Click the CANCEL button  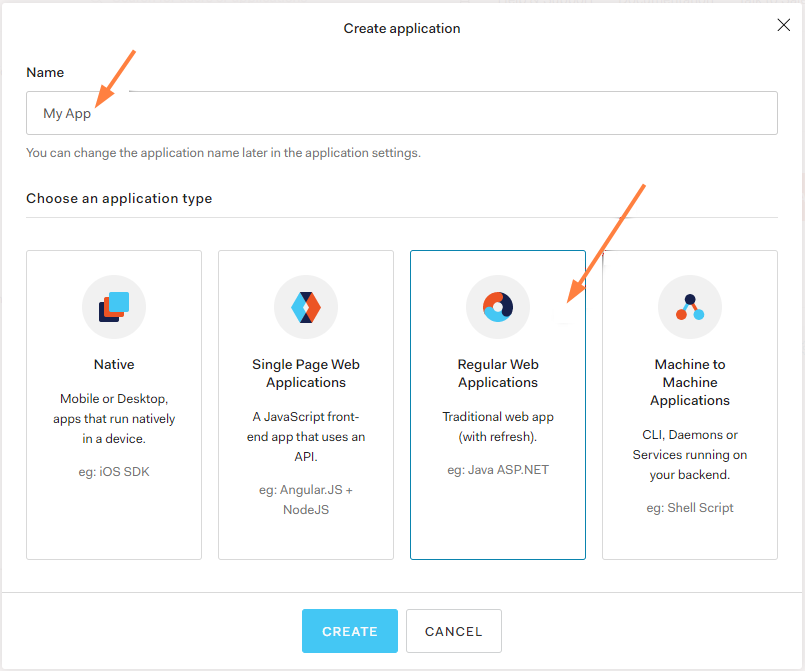[454, 631]
